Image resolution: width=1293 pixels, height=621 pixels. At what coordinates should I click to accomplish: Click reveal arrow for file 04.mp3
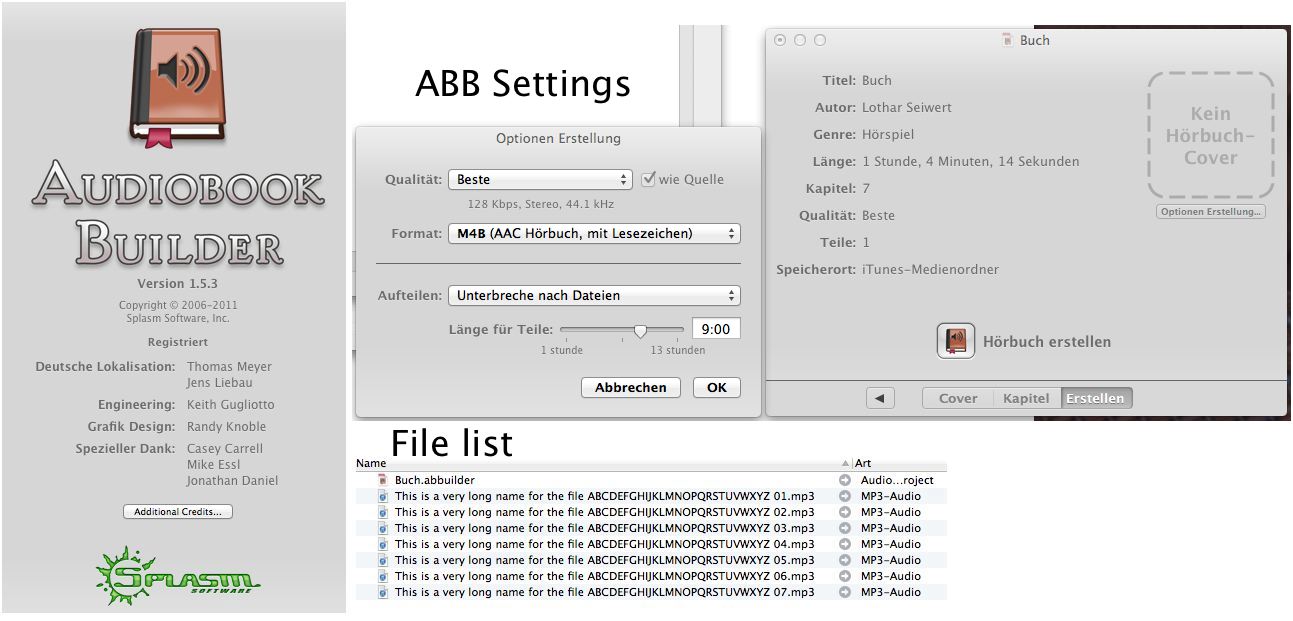coord(845,544)
